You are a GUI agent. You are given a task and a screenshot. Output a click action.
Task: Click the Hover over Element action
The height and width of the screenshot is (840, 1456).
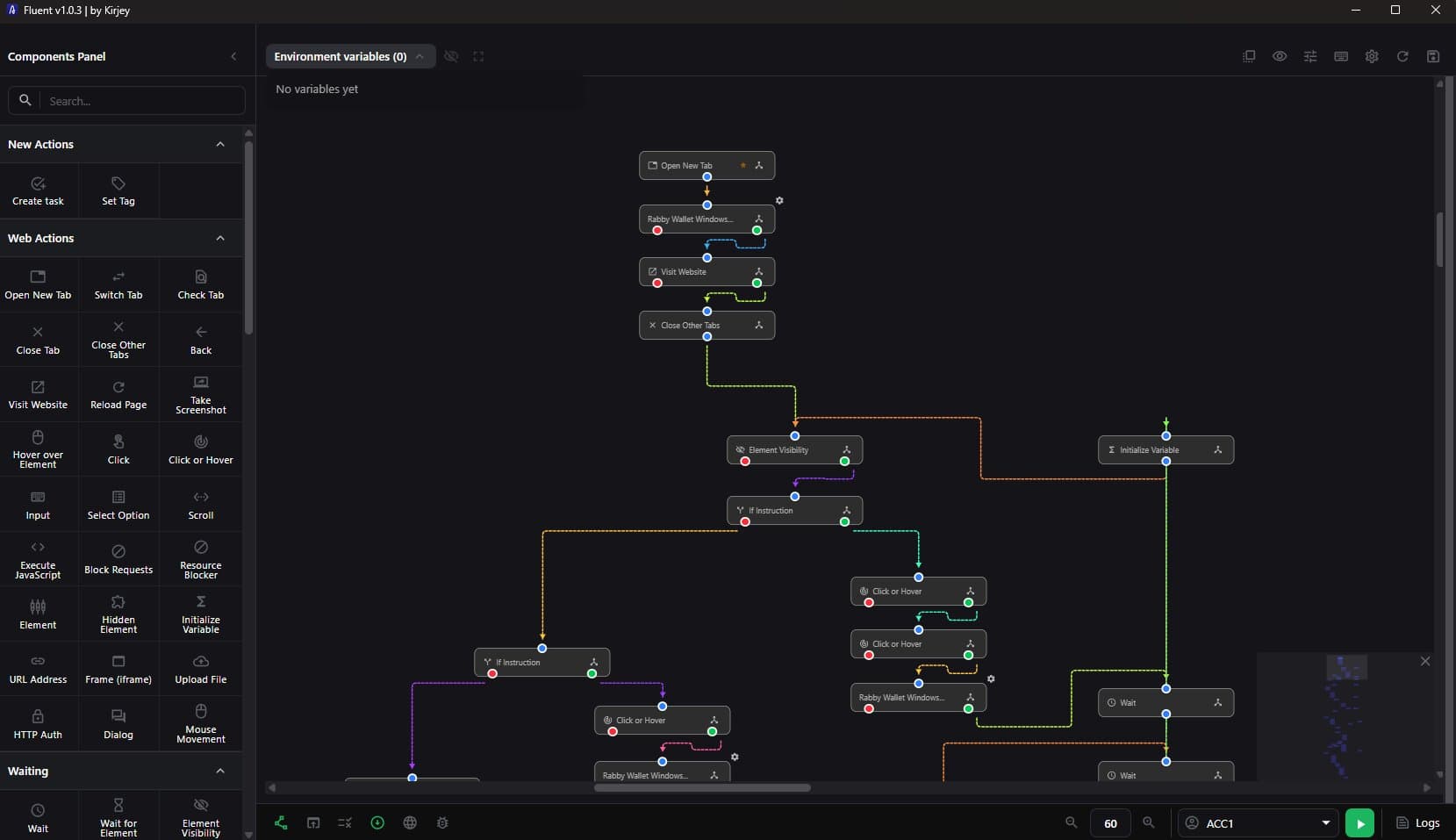(38, 449)
